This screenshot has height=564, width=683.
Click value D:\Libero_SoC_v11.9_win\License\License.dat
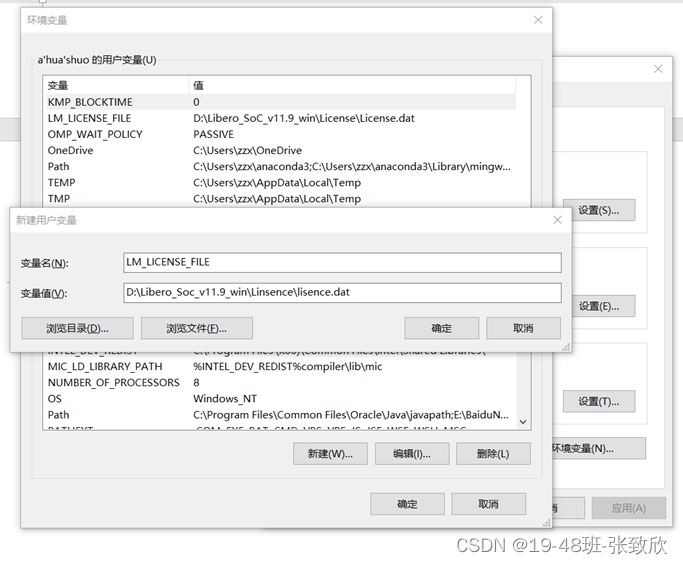tap(304, 118)
